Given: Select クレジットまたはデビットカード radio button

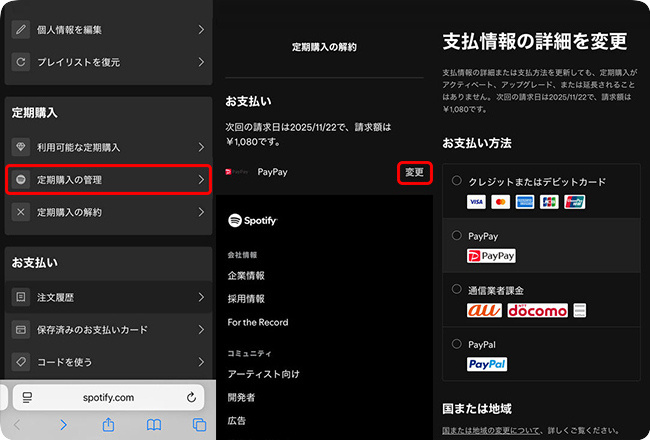Looking at the screenshot, I should [456, 181].
